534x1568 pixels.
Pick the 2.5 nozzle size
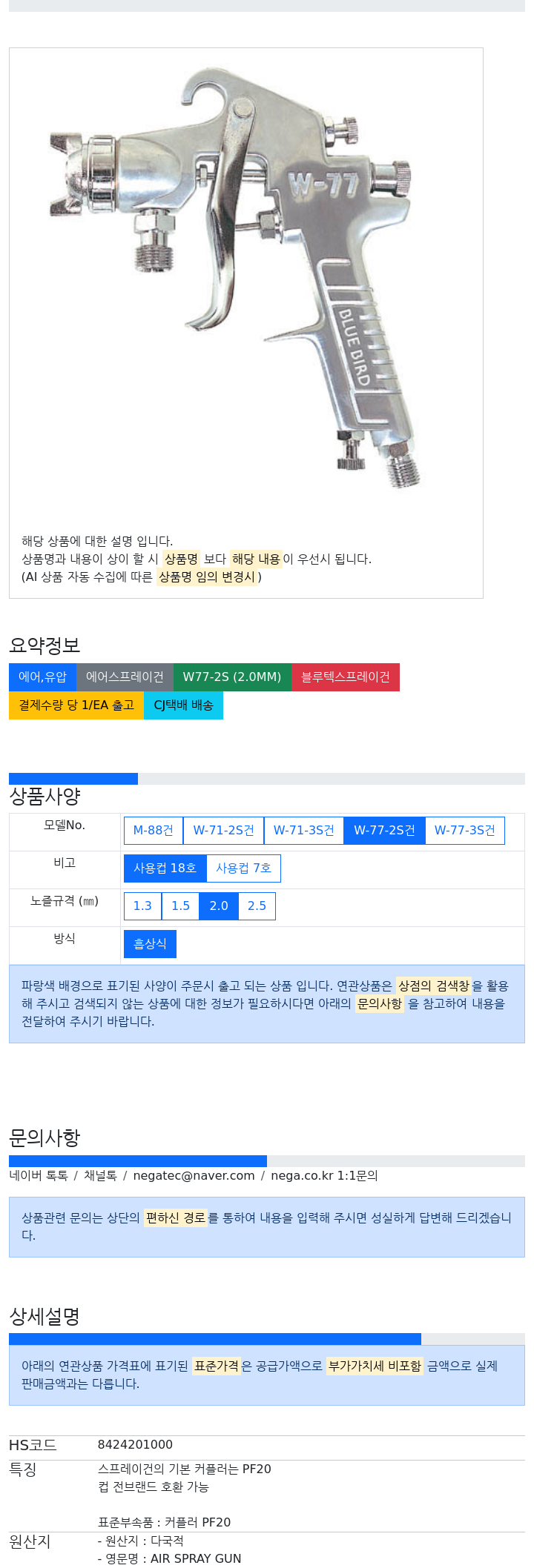[257, 906]
